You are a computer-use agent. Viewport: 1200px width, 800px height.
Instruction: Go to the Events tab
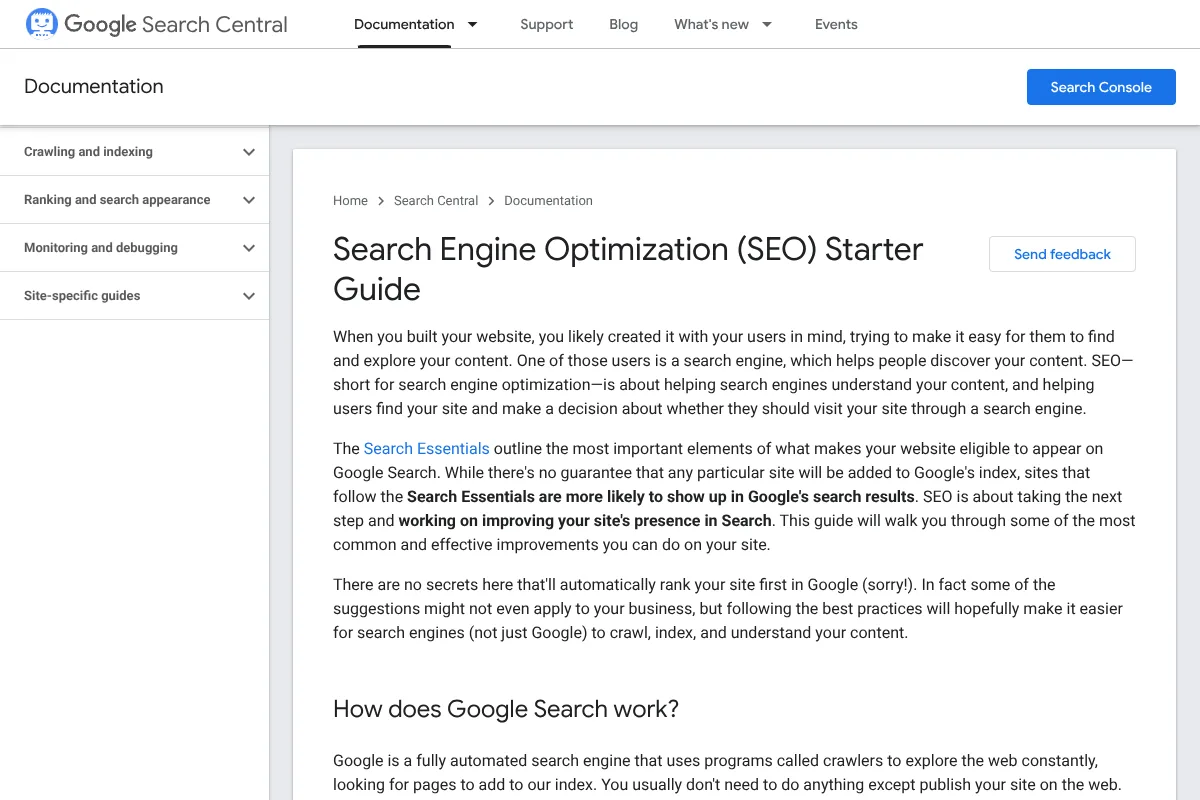[836, 24]
